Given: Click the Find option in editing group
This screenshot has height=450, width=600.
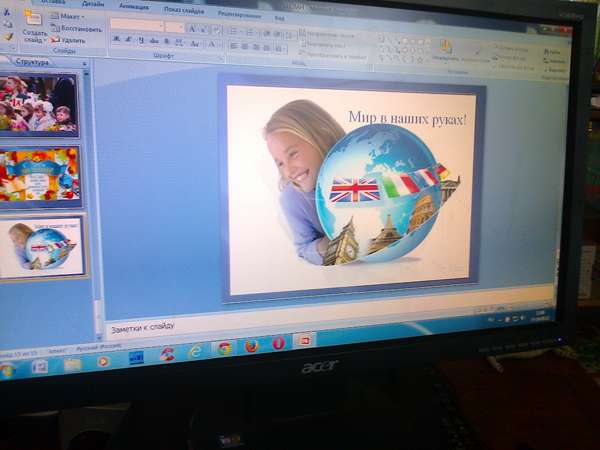Looking at the screenshot, I should click(x=553, y=52).
